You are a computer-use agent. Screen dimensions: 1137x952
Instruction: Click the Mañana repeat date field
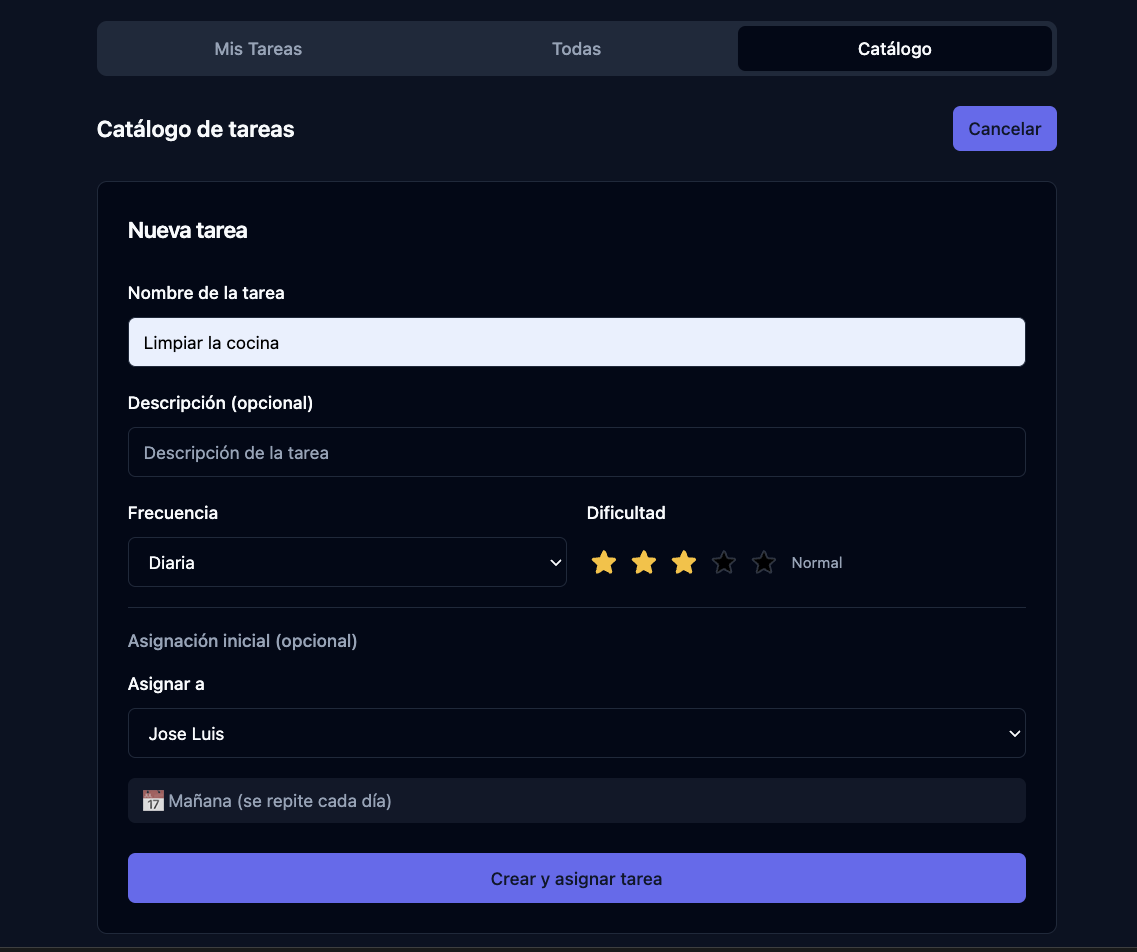[x=576, y=801]
